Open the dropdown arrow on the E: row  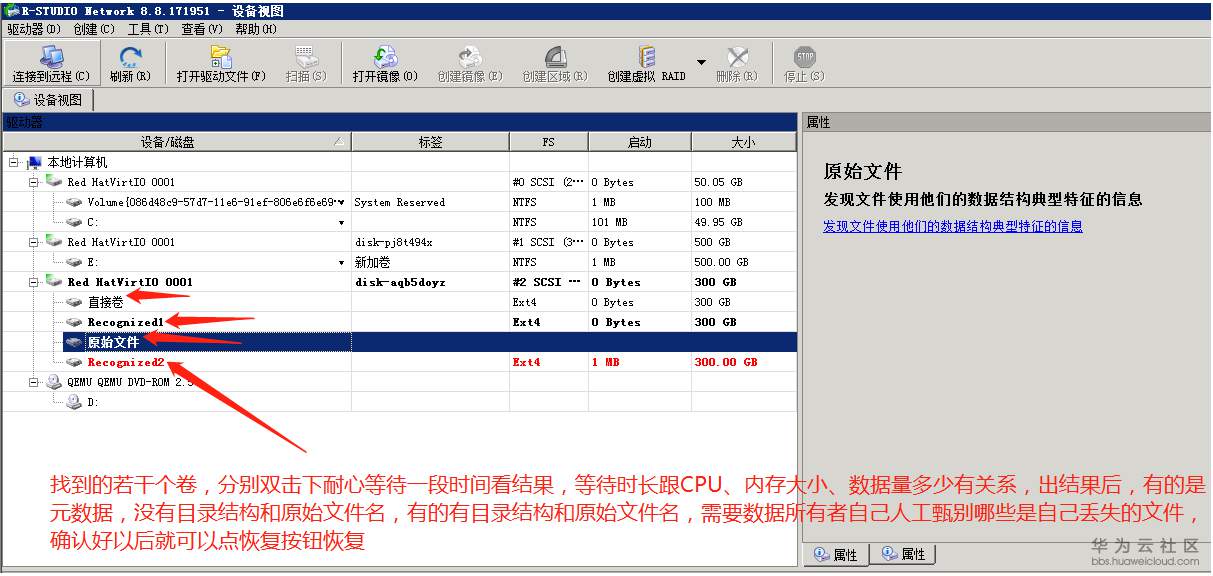tap(342, 262)
